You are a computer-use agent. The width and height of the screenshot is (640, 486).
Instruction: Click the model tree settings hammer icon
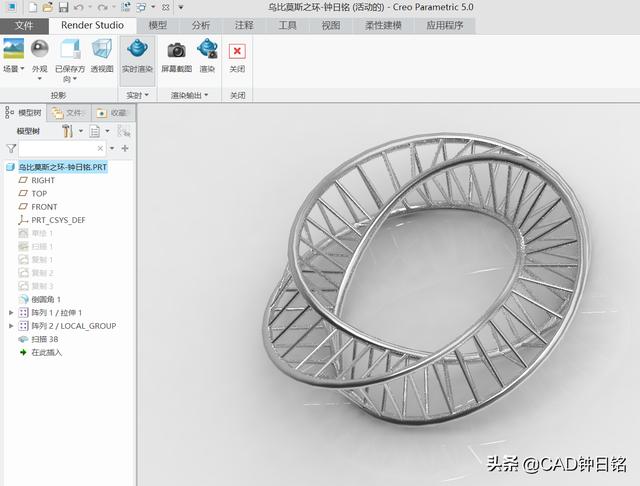click(x=67, y=131)
